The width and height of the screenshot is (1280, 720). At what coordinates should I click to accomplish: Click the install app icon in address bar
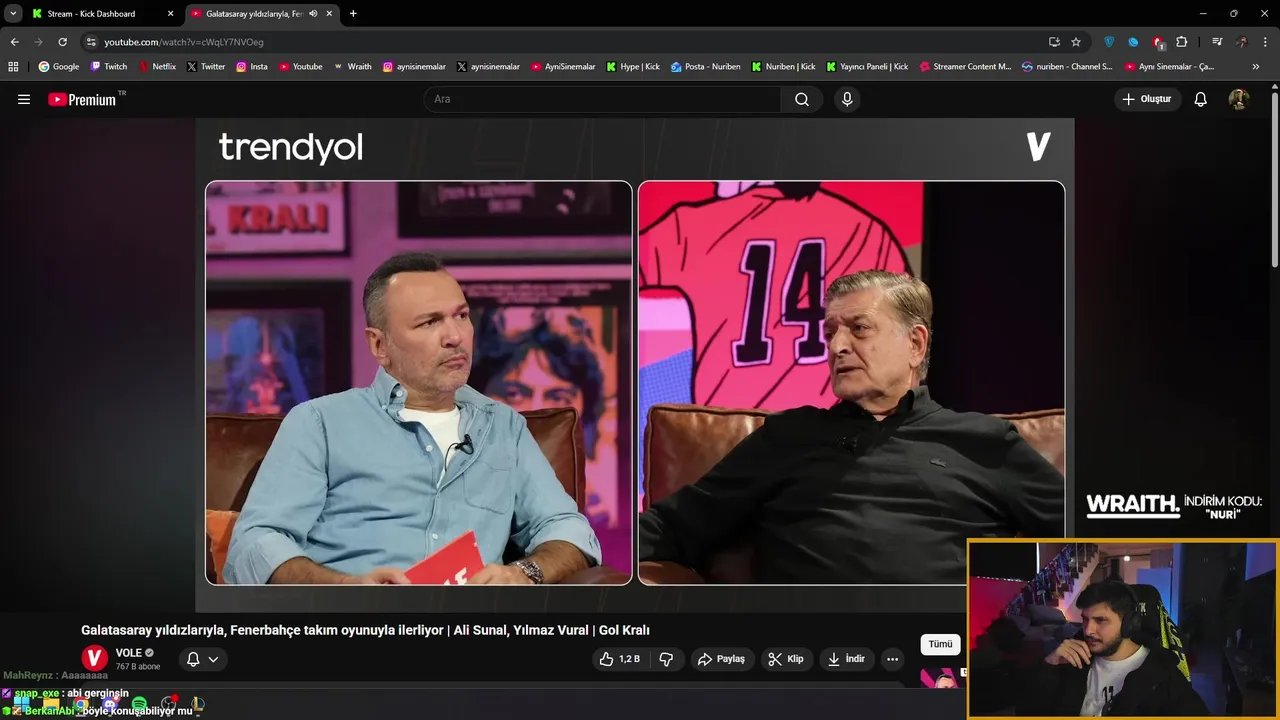coord(1054,42)
